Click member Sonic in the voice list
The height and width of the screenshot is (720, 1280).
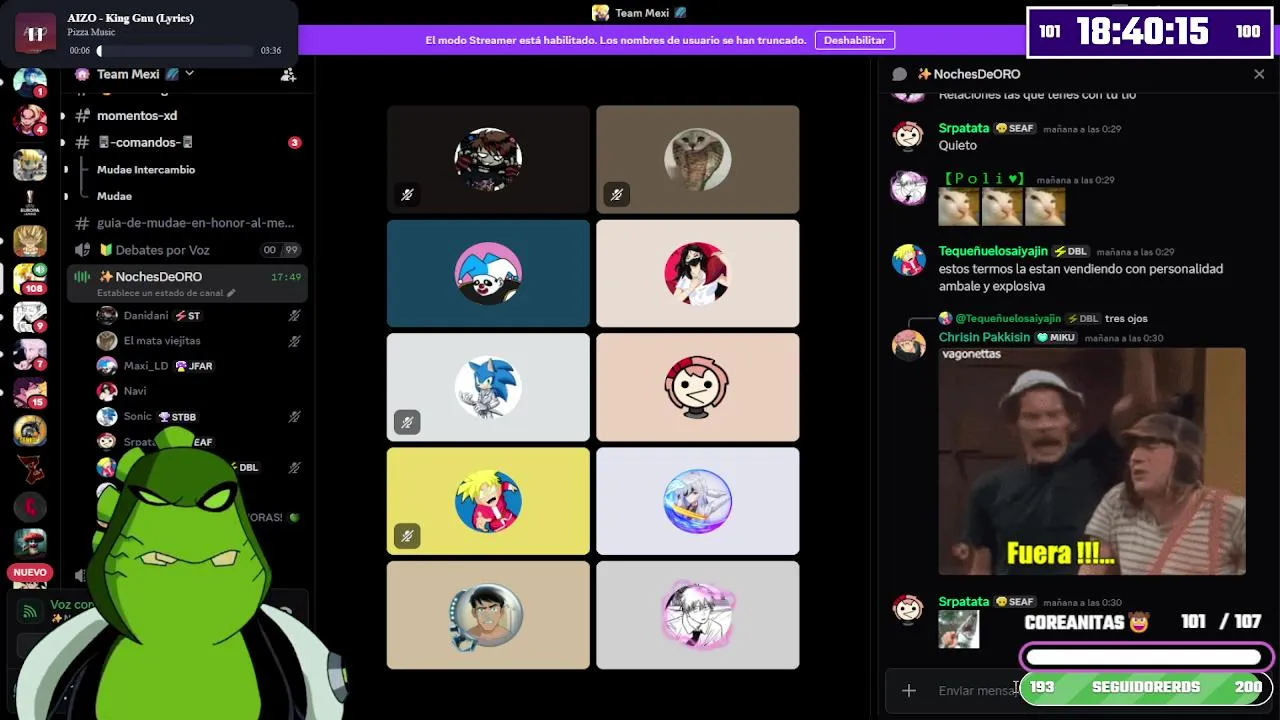(138, 416)
